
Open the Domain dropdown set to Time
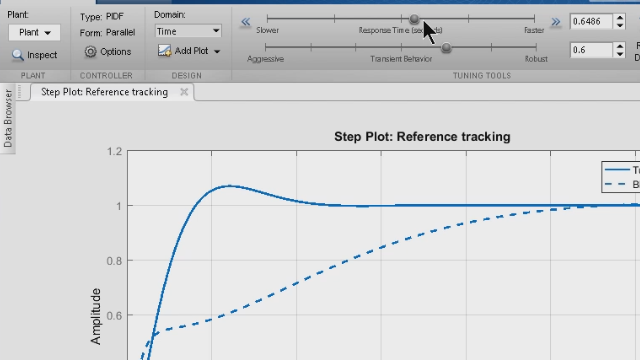tap(188, 31)
